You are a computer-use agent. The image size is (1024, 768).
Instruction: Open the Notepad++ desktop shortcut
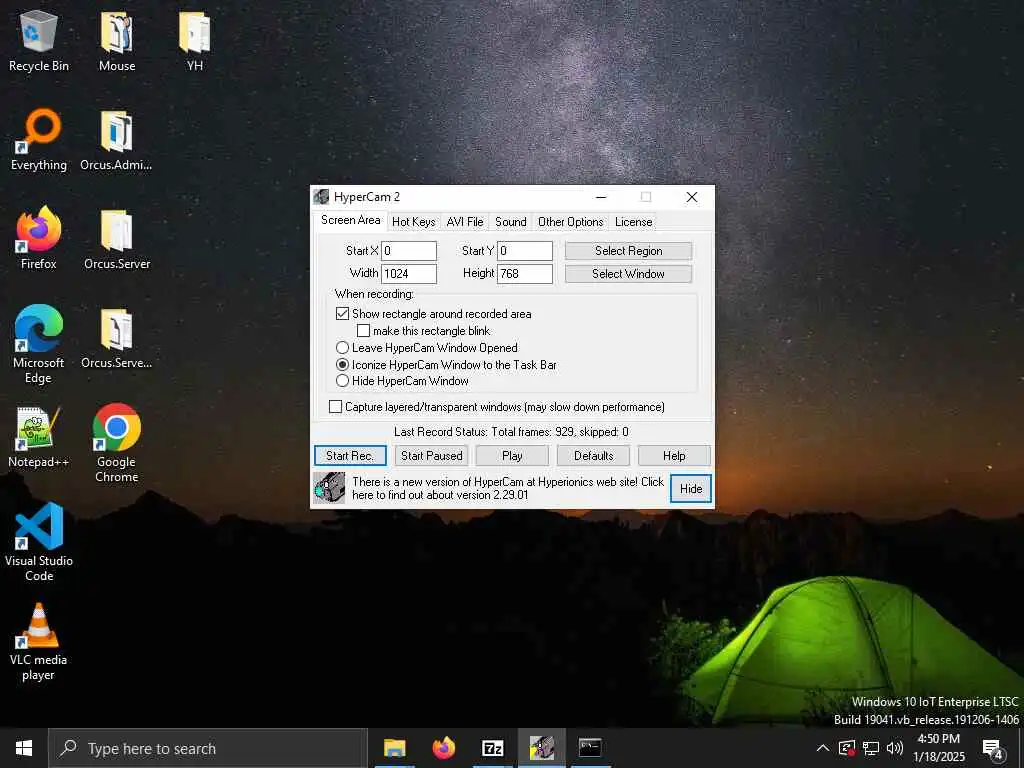point(39,437)
